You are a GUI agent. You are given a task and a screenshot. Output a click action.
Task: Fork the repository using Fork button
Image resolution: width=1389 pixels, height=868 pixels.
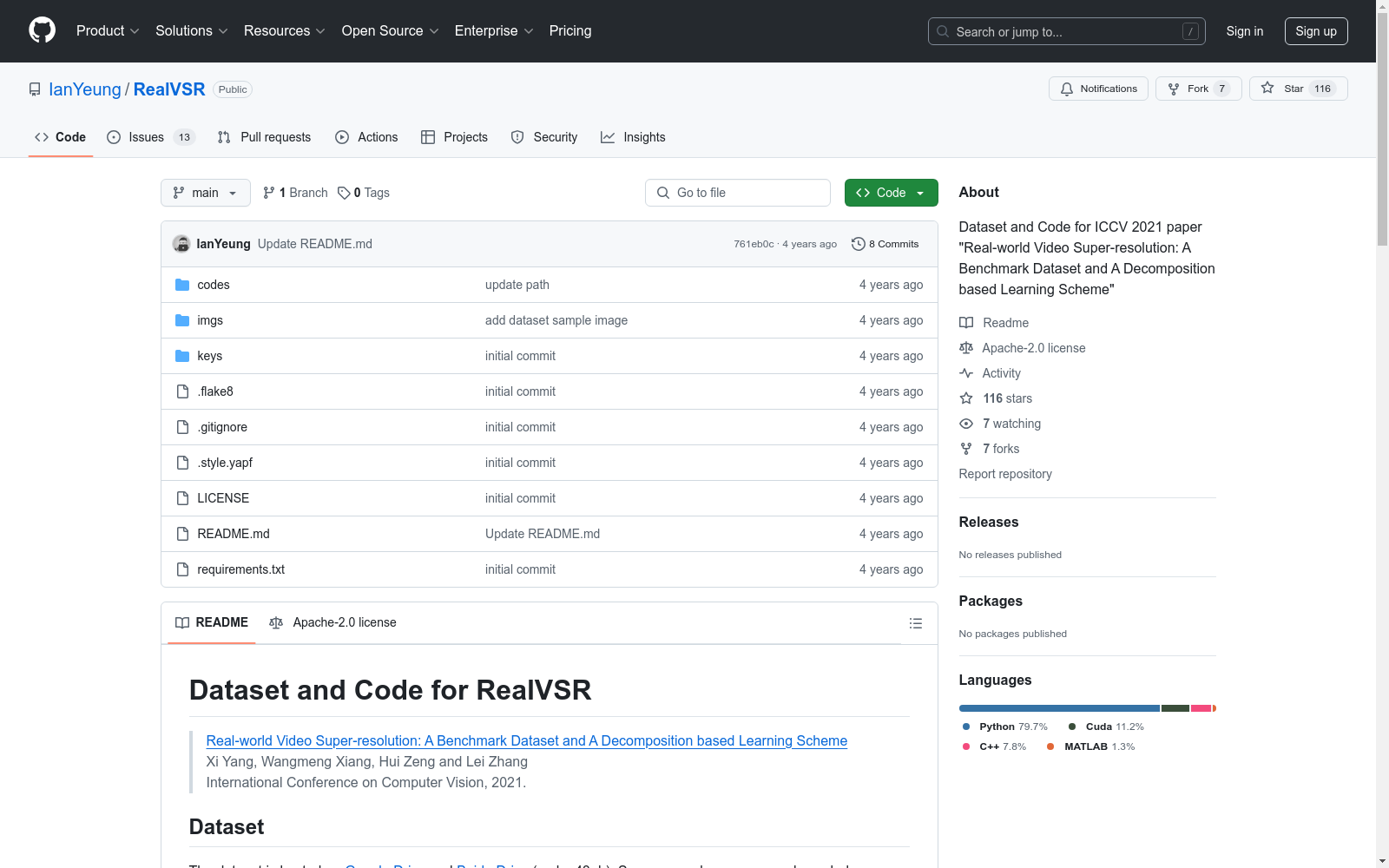[1198, 89]
